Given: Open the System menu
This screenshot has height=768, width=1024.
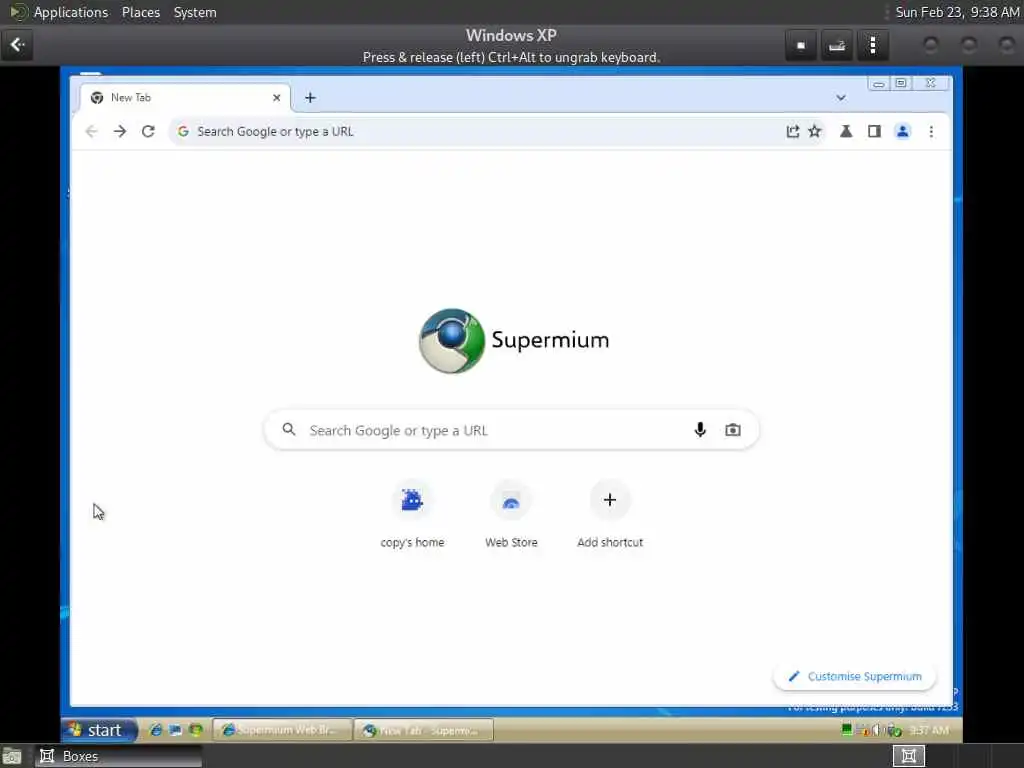Looking at the screenshot, I should click(x=195, y=12).
